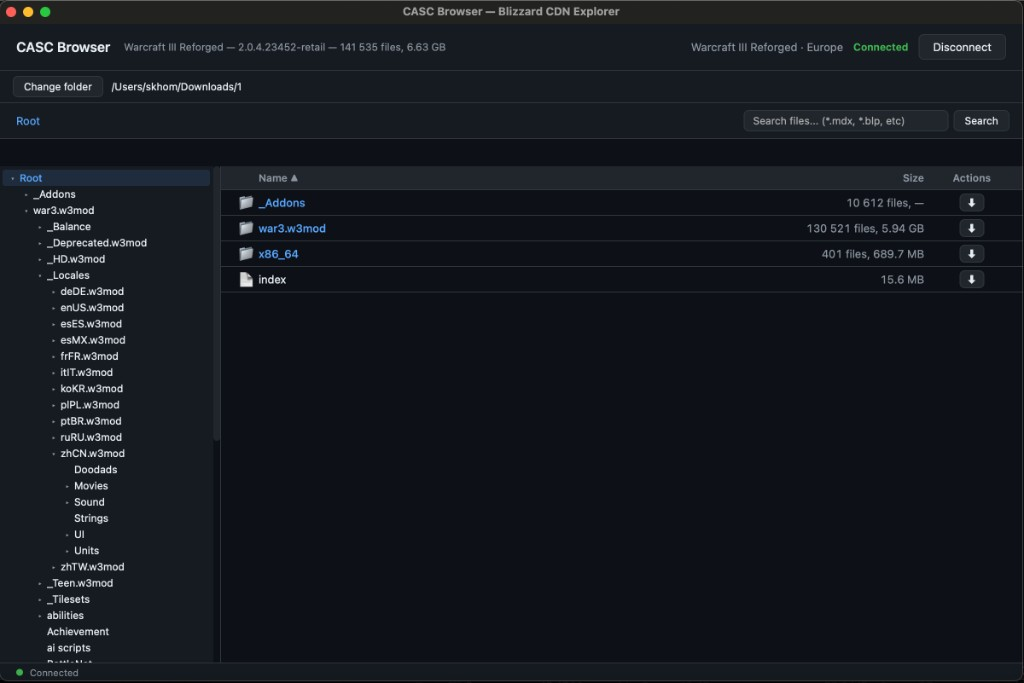The image size is (1024, 683).
Task: Click the 15.6 MB size value
Action: pyautogui.click(x=902, y=279)
